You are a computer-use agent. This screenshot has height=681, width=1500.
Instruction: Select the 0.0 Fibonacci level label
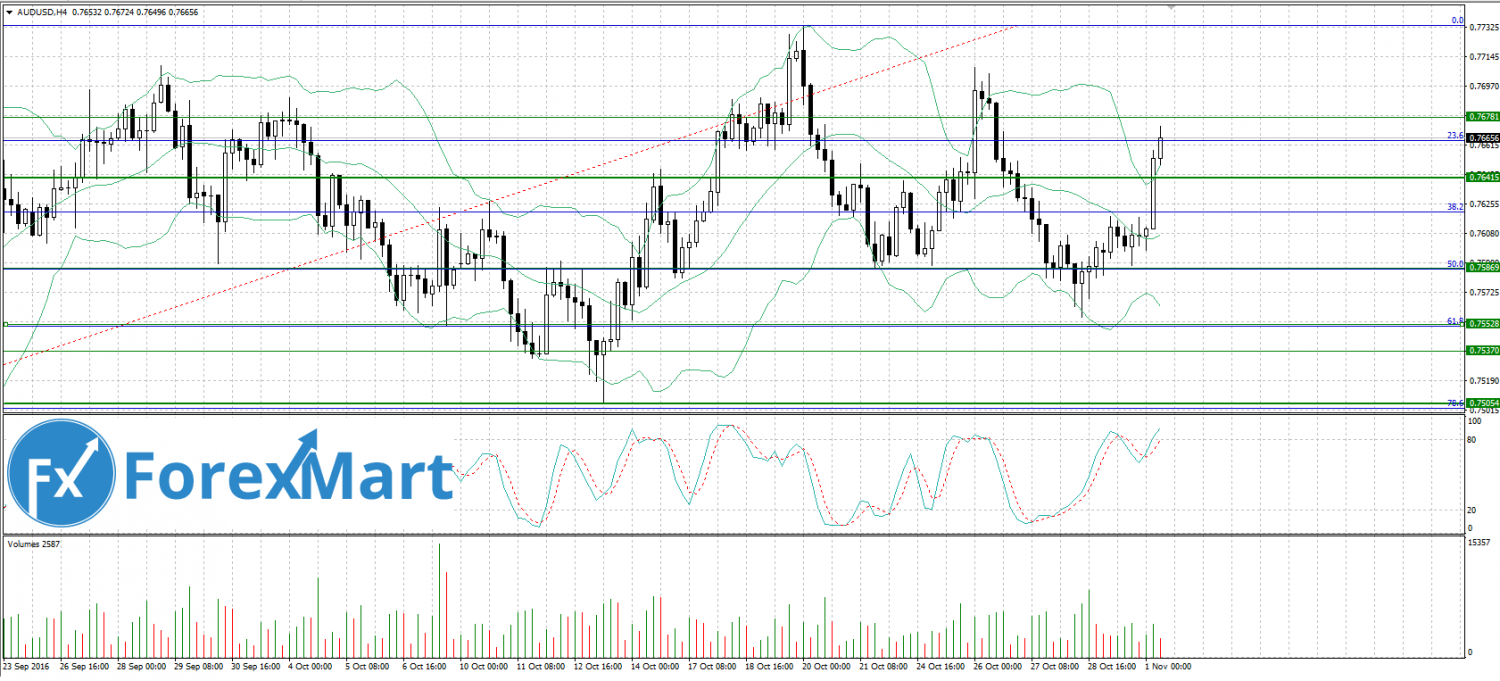click(1457, 20)
